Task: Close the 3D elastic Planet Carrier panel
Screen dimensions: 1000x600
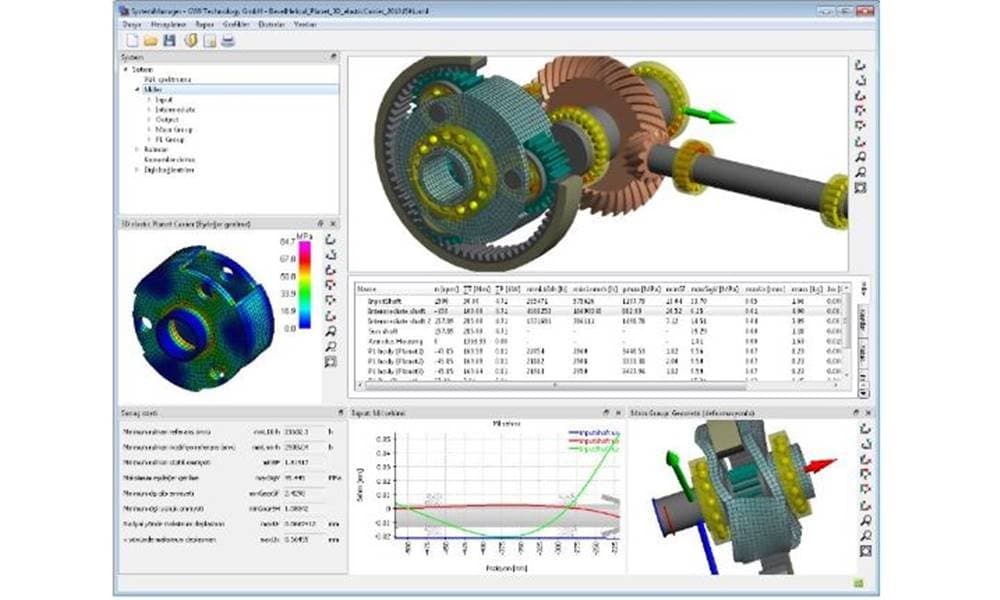Action: click(x=333, y=224)
